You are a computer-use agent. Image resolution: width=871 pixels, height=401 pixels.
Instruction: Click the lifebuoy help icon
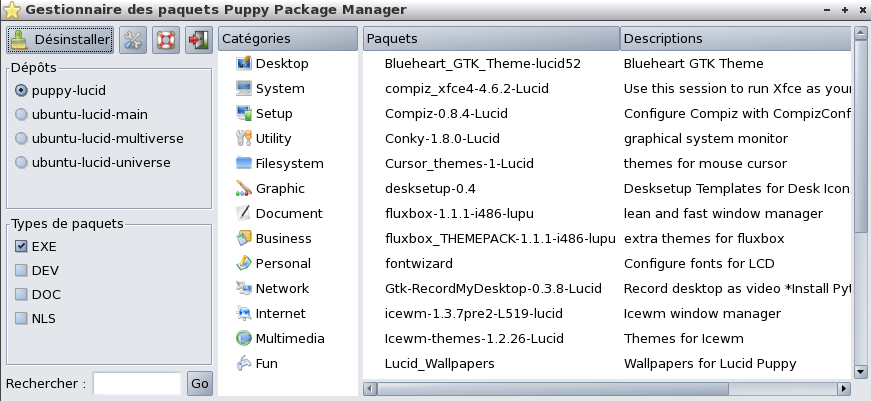point(166,40)
